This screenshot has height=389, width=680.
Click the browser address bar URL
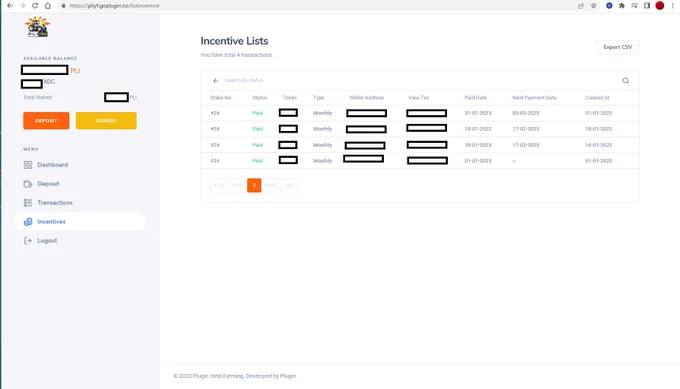(x=114, y=6)
